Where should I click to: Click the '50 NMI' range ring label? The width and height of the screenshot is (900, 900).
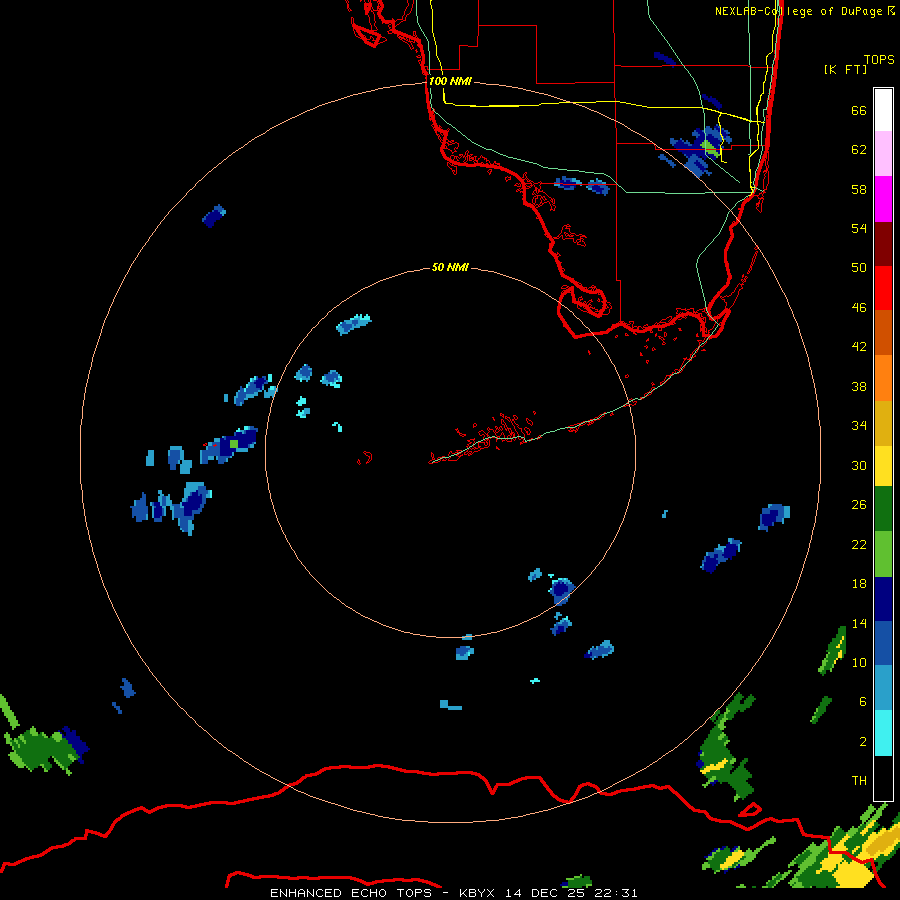click(x=450, y=267)
